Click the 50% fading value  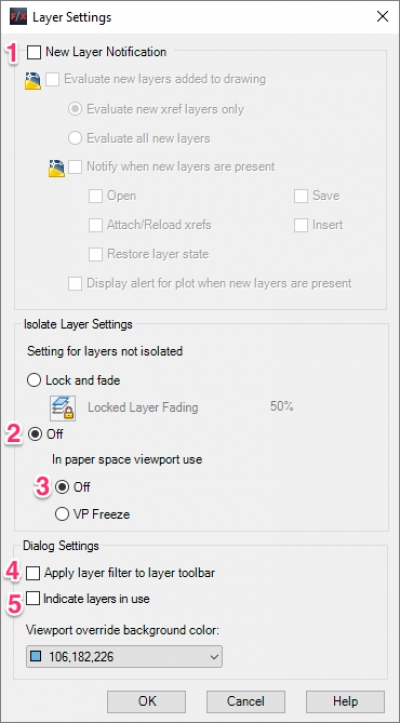pos(281,407)
